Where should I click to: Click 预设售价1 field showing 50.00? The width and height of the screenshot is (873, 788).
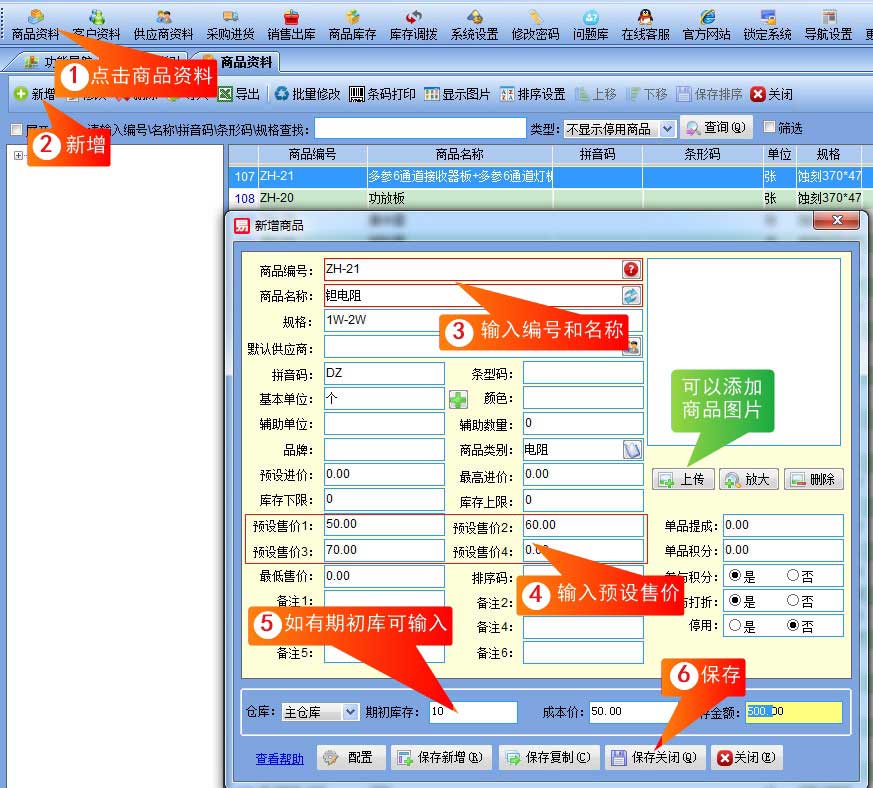click(384, 525)
